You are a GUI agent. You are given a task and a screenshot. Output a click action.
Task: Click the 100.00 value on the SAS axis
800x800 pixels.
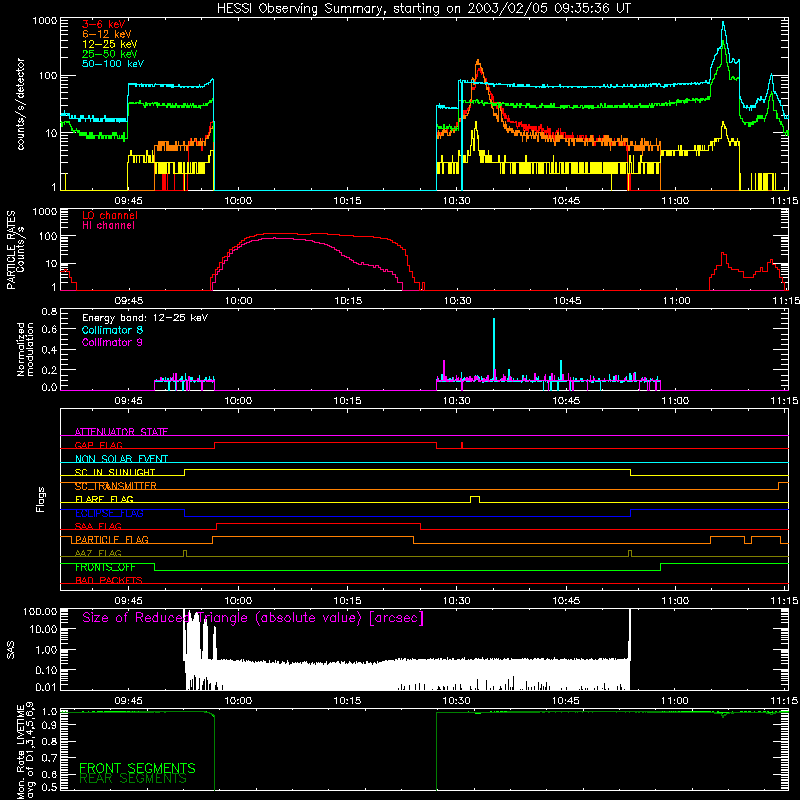pyautogui.click(x=40, y=611)
